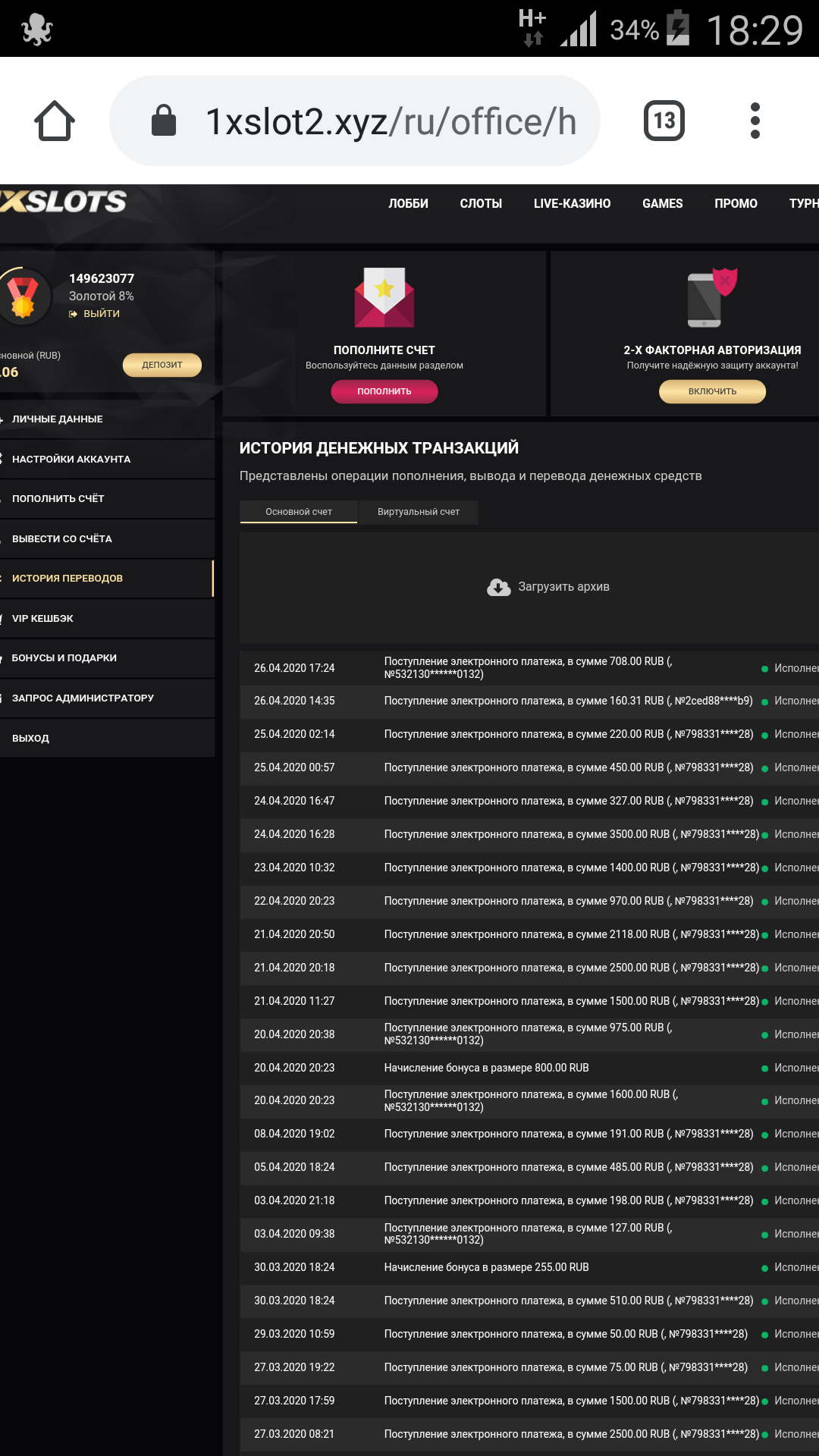Open the LIVE-КАЗИНО menu item
Image resolution: width=819 pixels, height=1456 pixels.
572,203
